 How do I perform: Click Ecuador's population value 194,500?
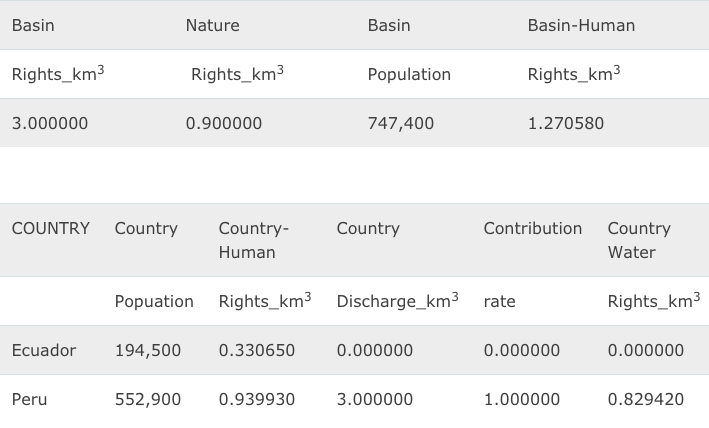(148, 350)
